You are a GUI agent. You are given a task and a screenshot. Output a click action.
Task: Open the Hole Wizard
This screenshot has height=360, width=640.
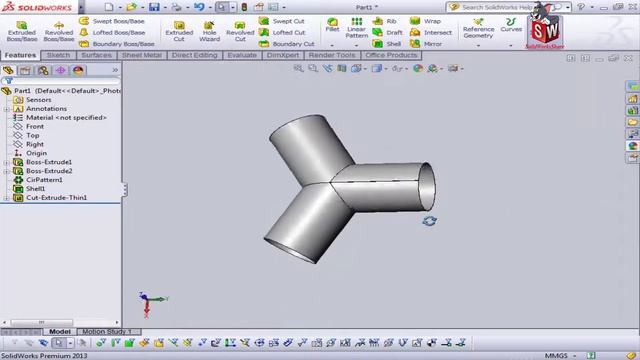pyautogui.click(x=209, y=31)
